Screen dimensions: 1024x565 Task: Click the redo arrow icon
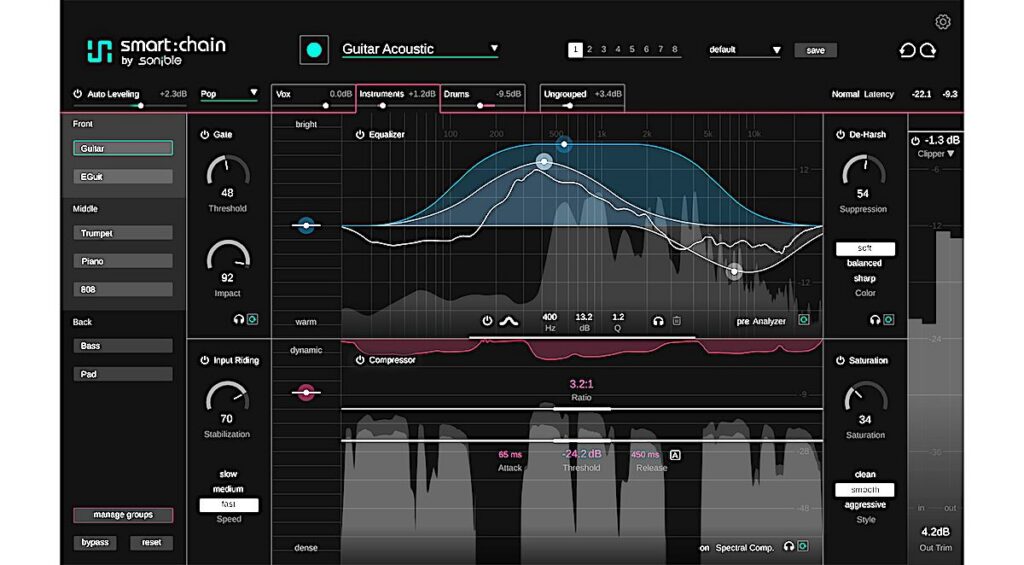point(928,50)
